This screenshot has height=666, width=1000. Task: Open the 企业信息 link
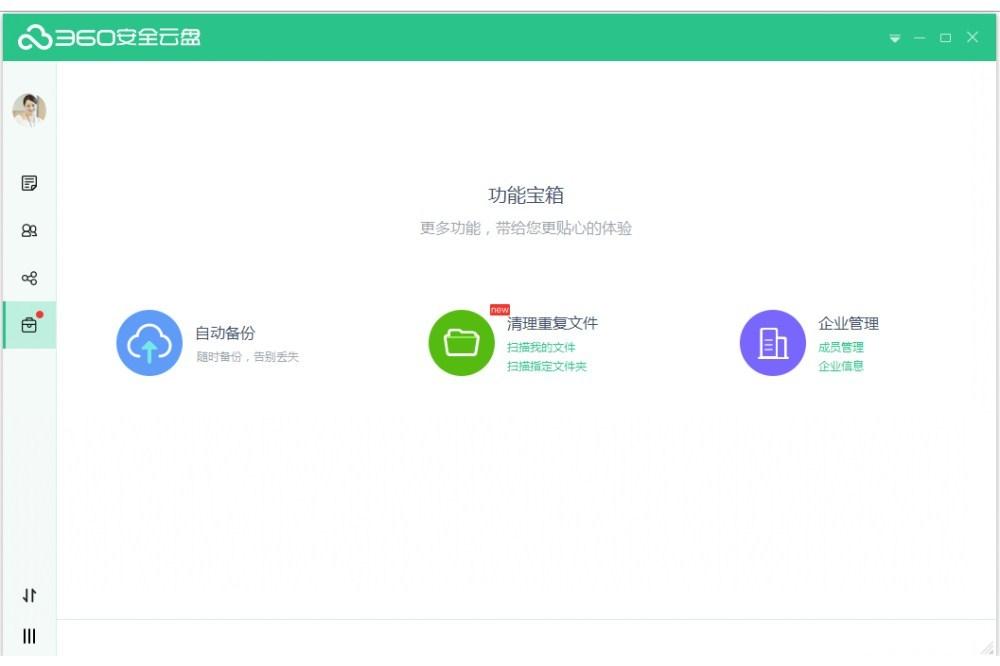pos(841,366)
